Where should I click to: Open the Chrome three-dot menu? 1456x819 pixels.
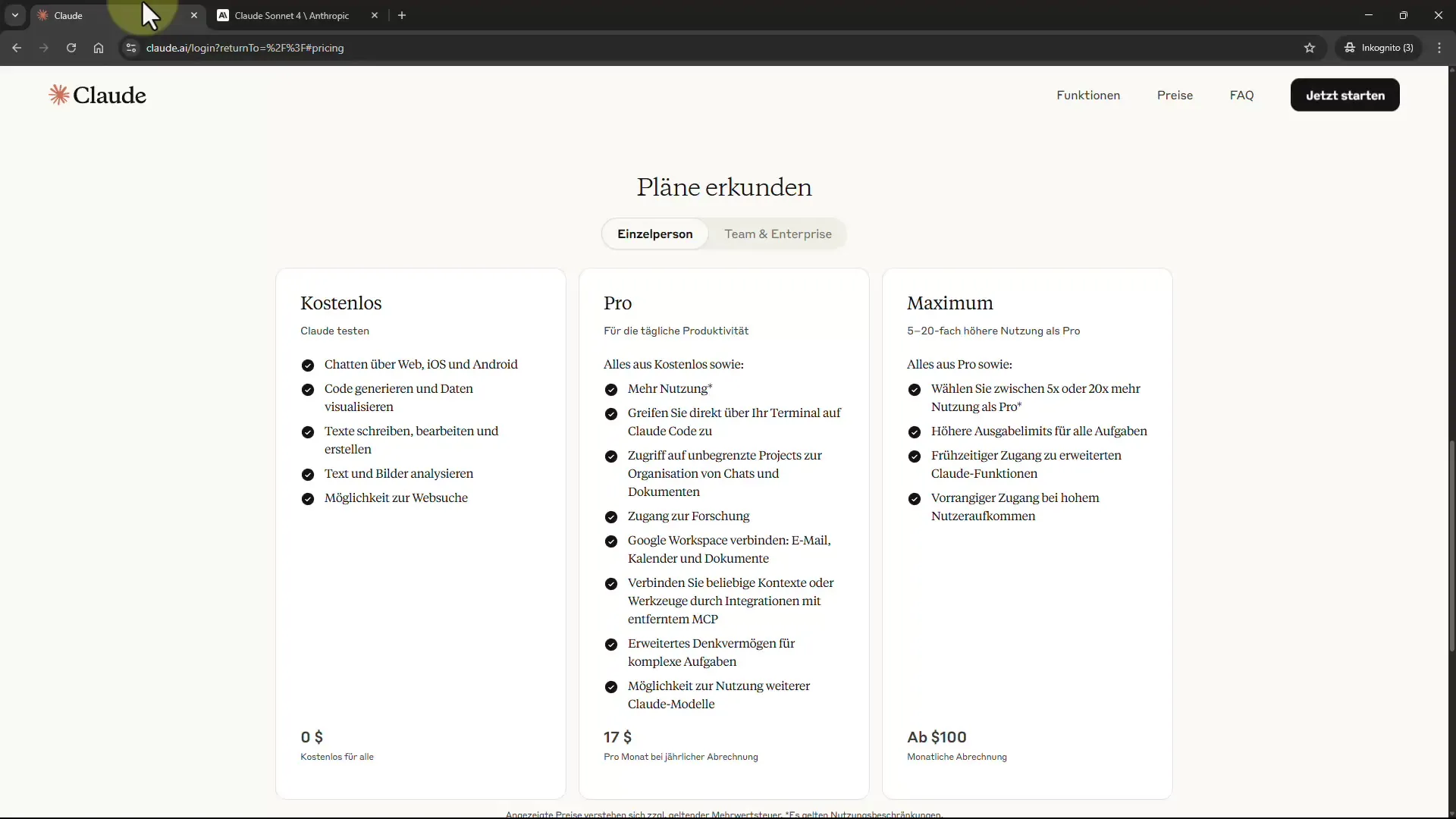1439,48
